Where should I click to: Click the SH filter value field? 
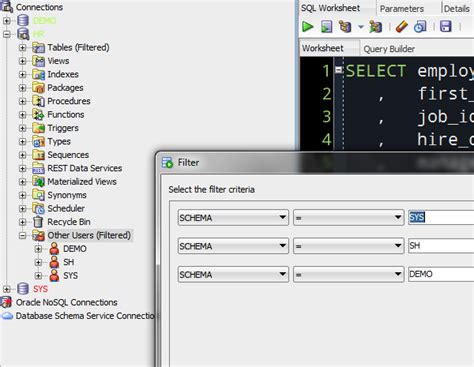441,246
